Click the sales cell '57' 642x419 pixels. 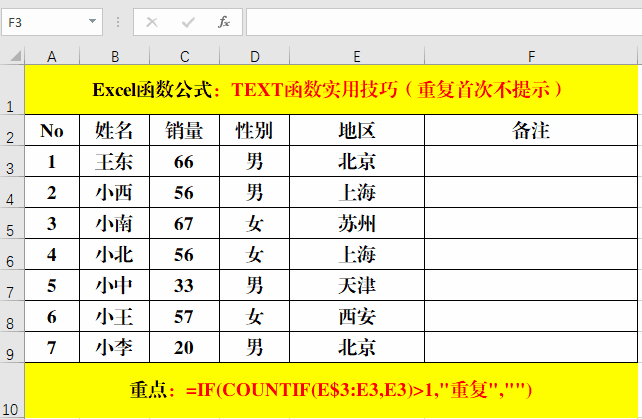[x=185, y=317]
